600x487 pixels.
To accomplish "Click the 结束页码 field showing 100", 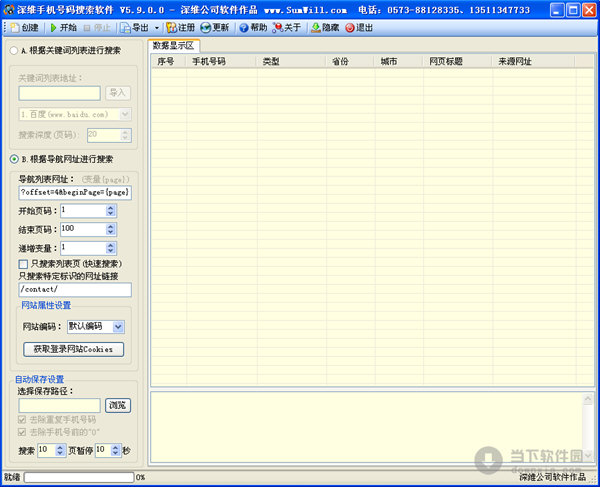I will coord(83,229).
